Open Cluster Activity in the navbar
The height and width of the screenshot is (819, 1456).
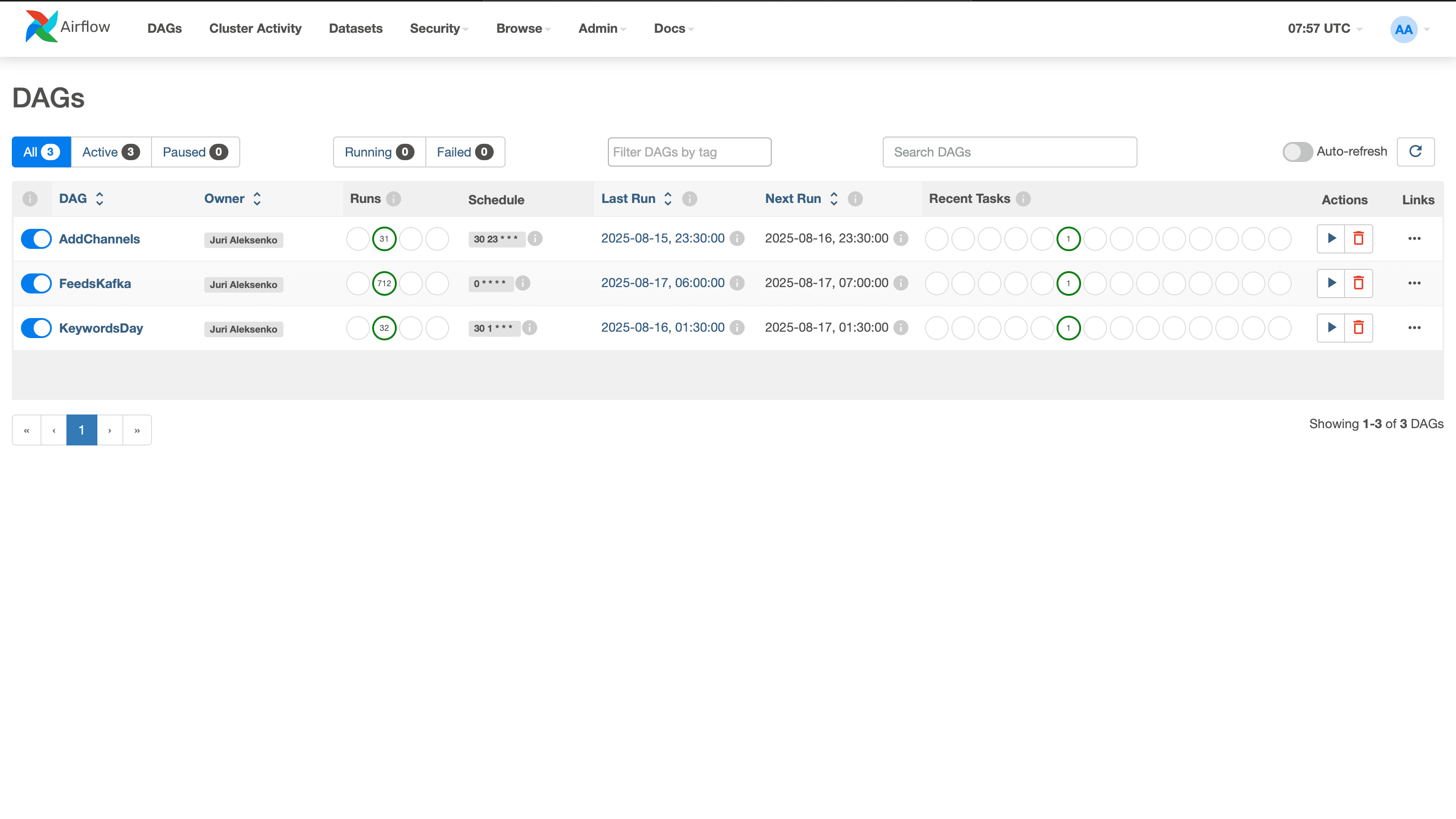pyautogui.click(x=255, y=28)
